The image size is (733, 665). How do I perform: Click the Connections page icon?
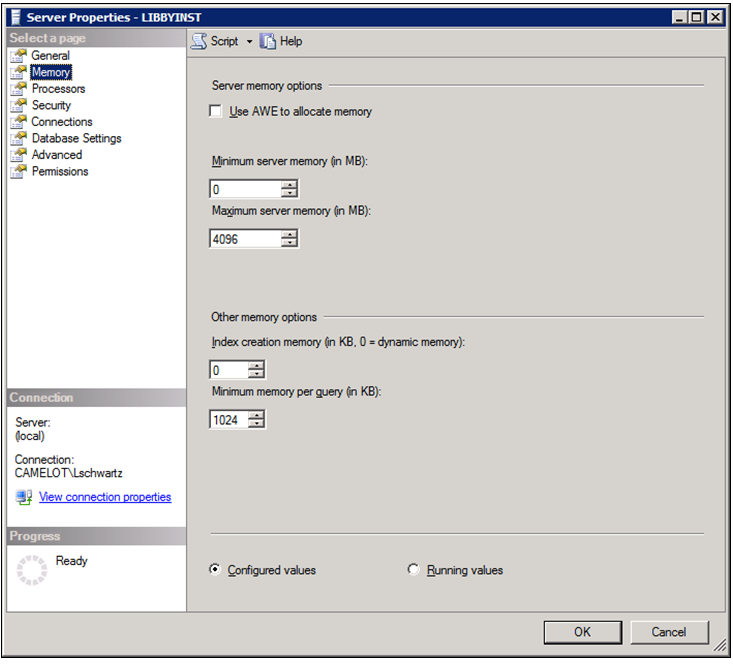click(x=19, y=122)
